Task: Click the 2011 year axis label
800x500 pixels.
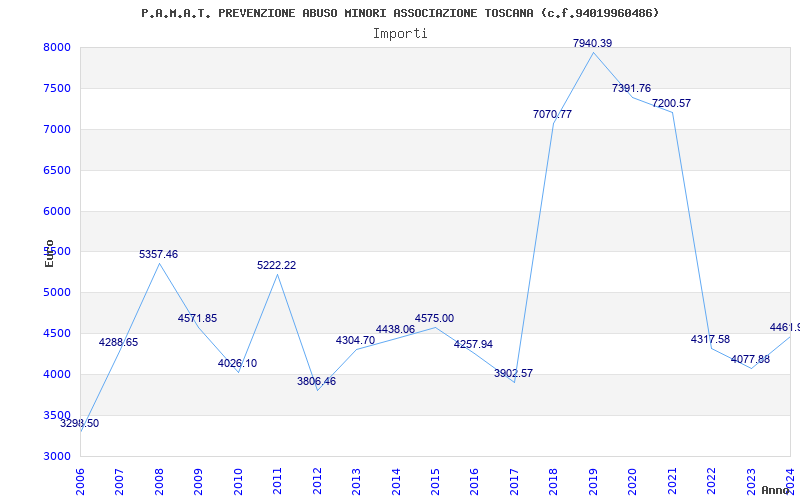Action: coord(277,482)
